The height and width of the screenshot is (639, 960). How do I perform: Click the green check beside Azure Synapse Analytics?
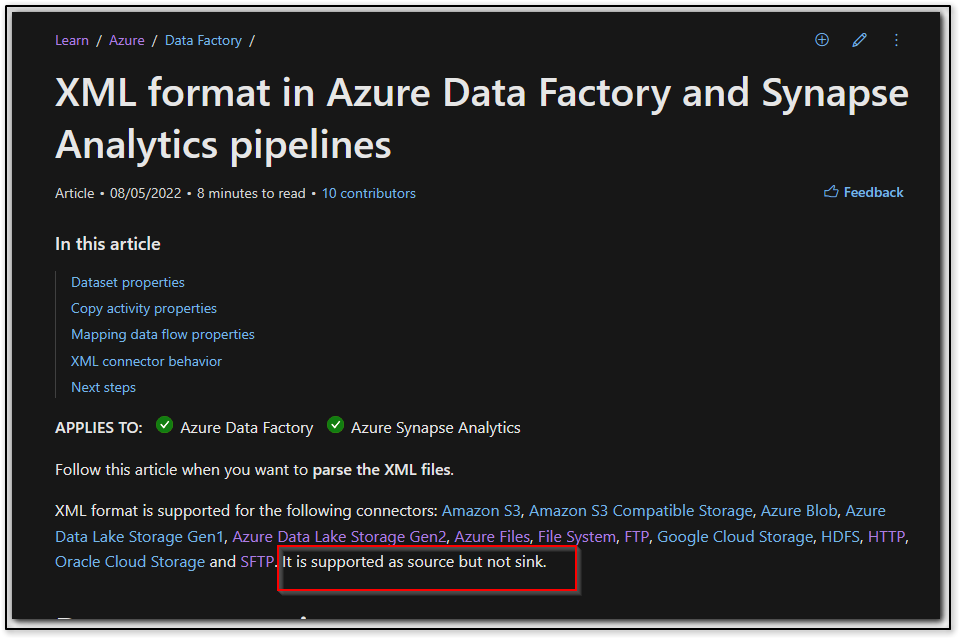click(336, 426)
